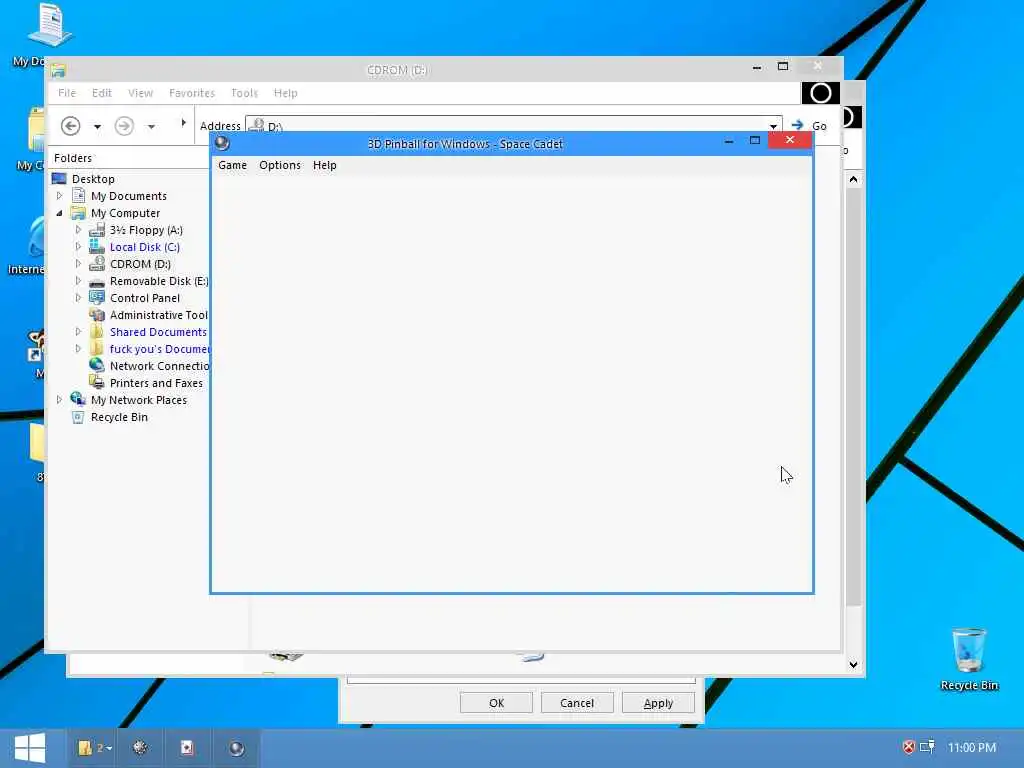Click Apply in the background dialog
The height and width of the screenshot is (768, 1024).
(658, 703)
